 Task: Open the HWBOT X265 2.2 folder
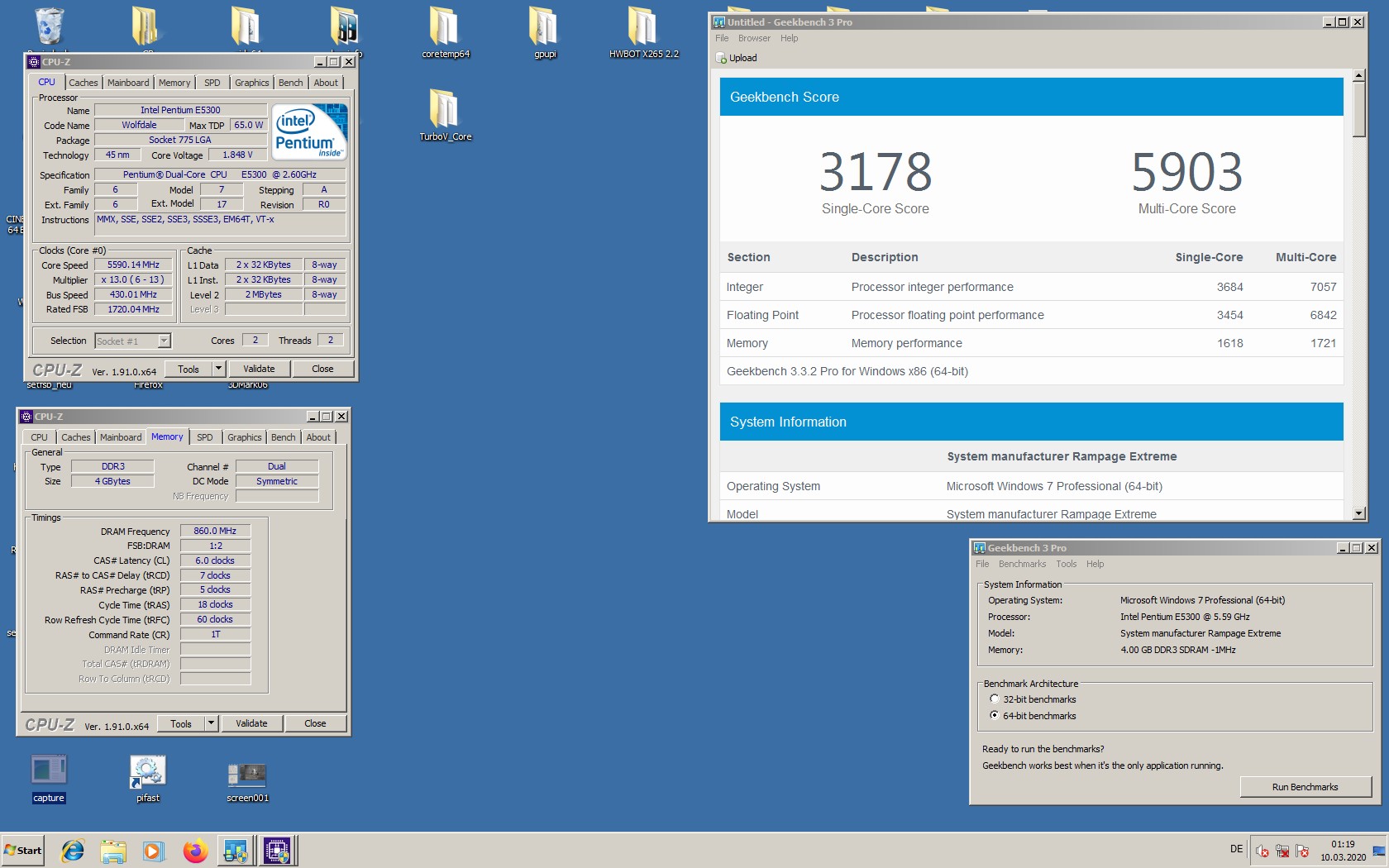[643, 33]
